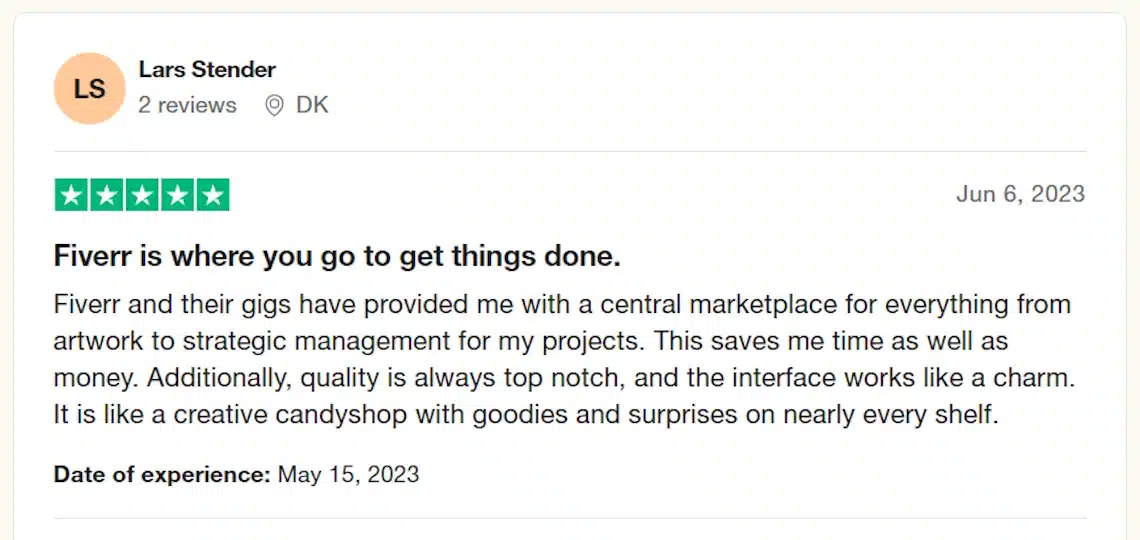This screenshot has width=1140, height=540.
Task: Click the first green rating star
Action: [x=71, y=195]
